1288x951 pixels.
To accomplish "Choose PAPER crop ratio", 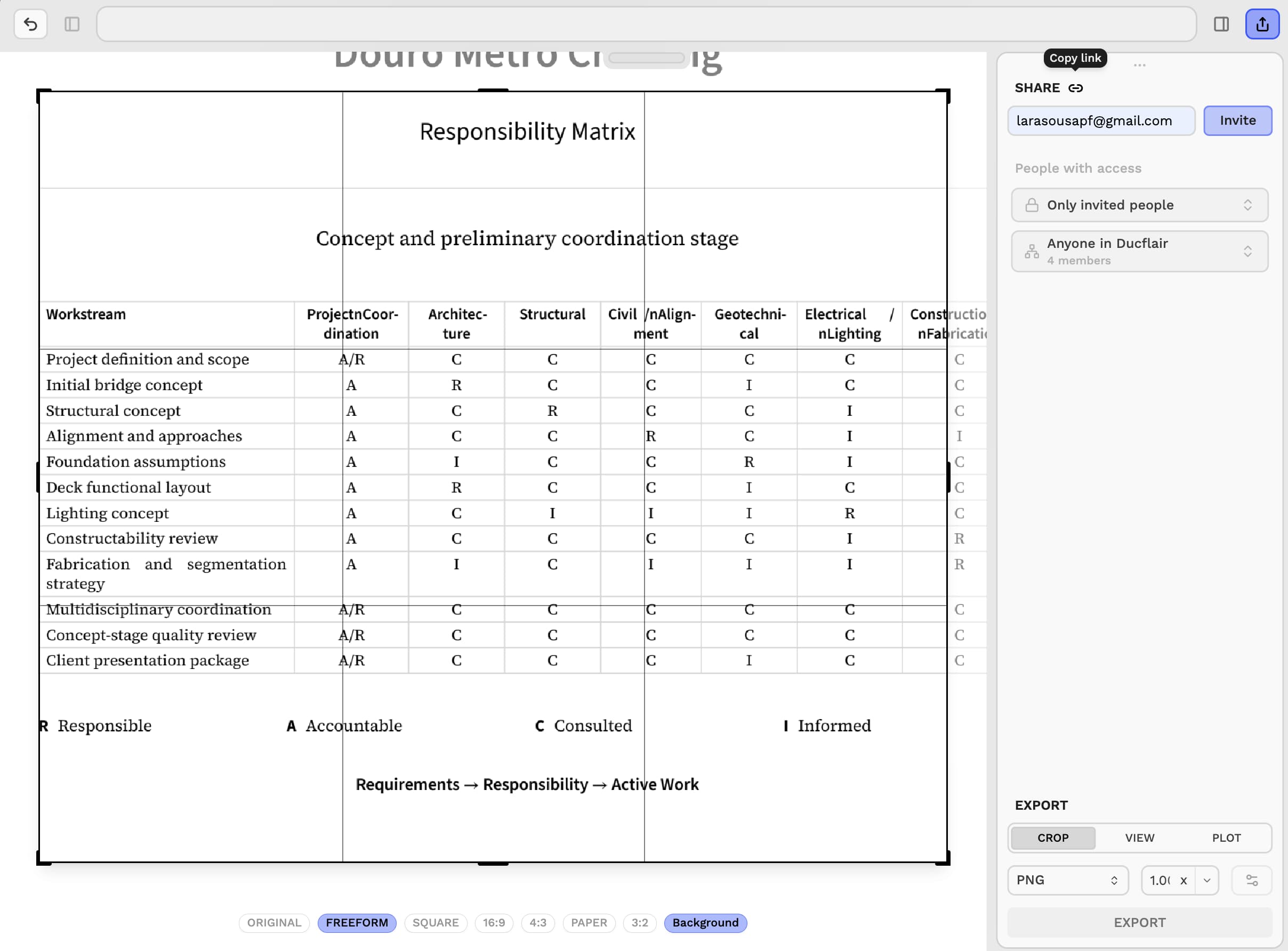I will 589,923.
